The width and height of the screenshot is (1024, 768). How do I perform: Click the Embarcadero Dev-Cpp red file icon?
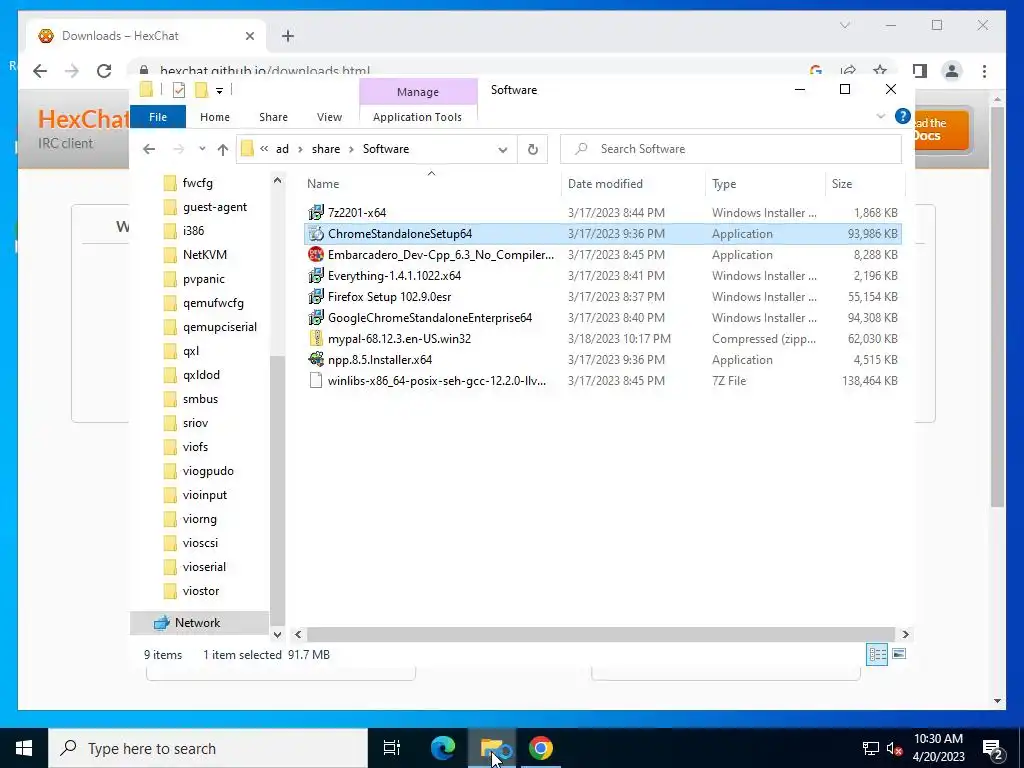[316, 255]
